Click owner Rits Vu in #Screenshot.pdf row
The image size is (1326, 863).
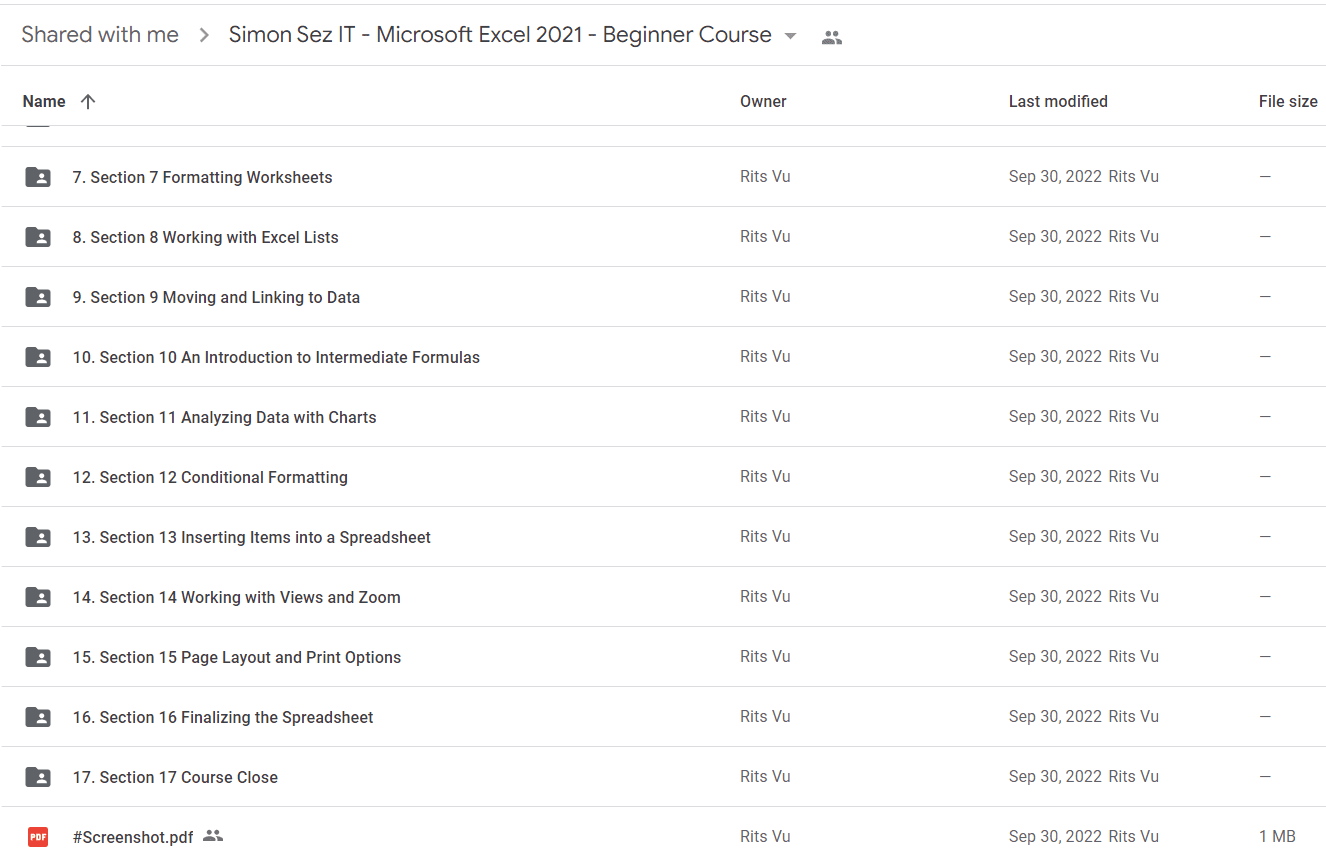[765, 836]
